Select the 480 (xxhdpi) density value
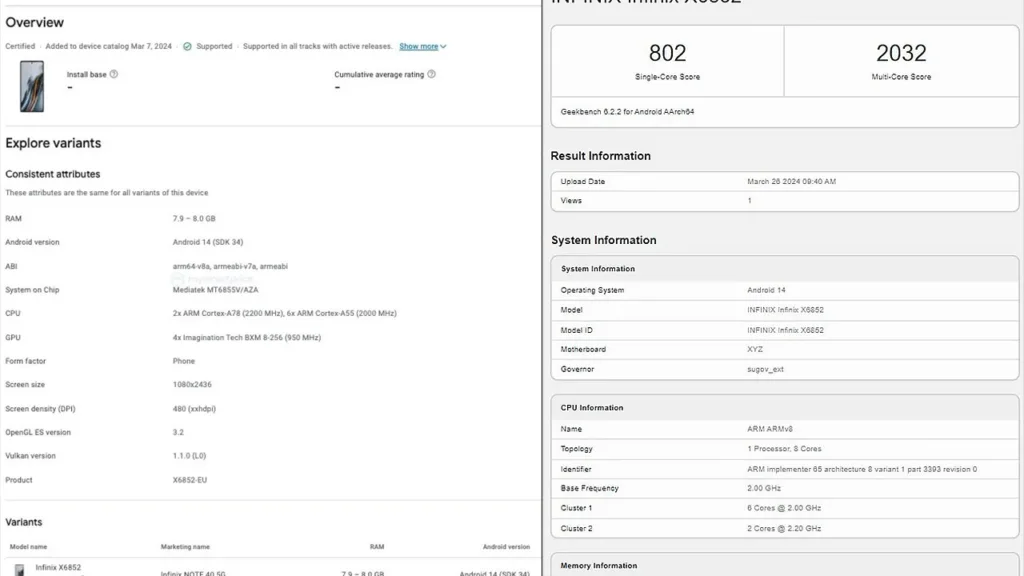Viewport: 1024px width, 576px height. (x=194, y=409)
